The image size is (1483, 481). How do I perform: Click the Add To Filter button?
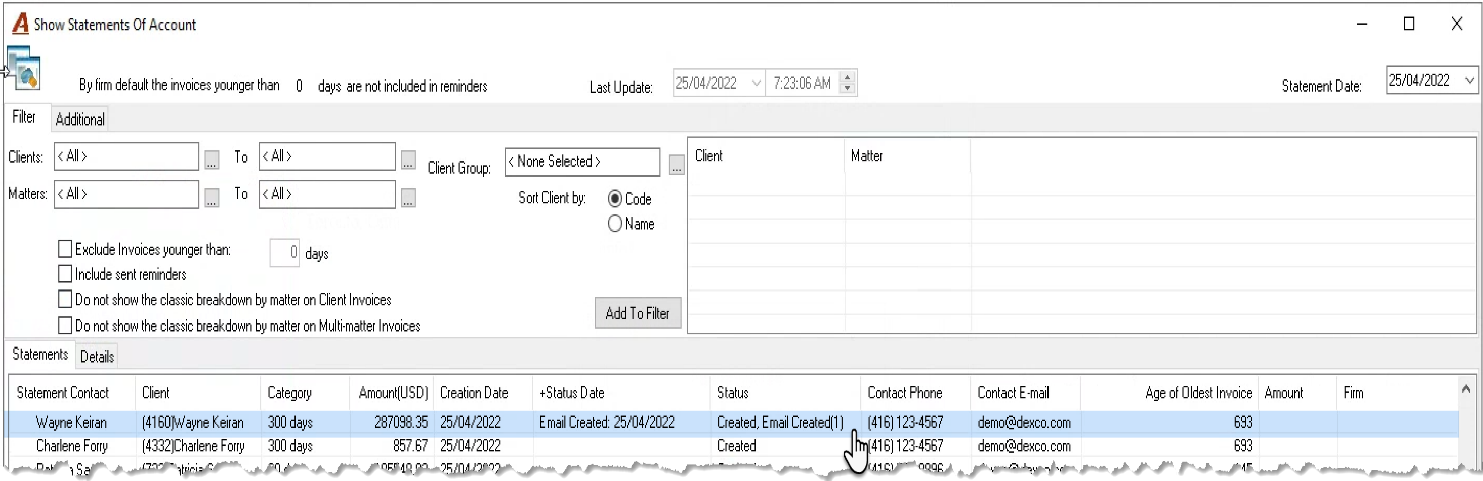pyautogui.click(x=638, y=313)
